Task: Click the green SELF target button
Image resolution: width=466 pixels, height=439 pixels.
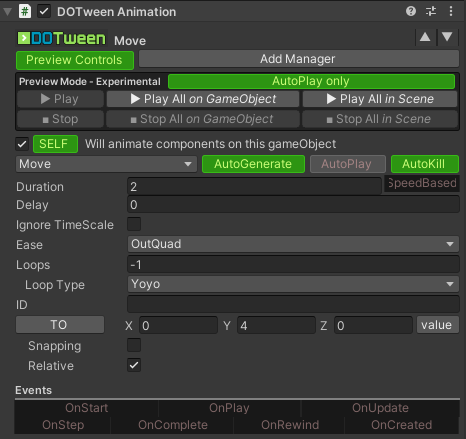Action: tap(55, 144)
